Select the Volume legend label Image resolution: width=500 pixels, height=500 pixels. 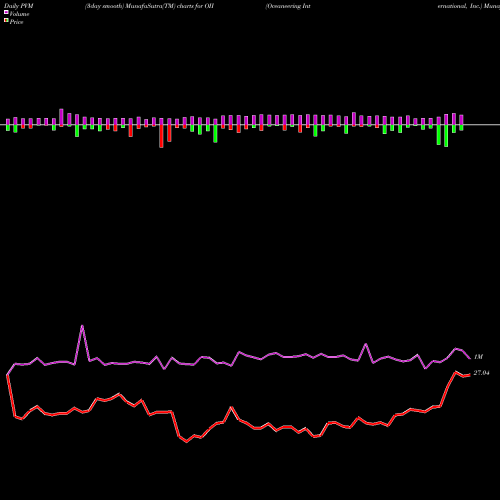point(19,14)
